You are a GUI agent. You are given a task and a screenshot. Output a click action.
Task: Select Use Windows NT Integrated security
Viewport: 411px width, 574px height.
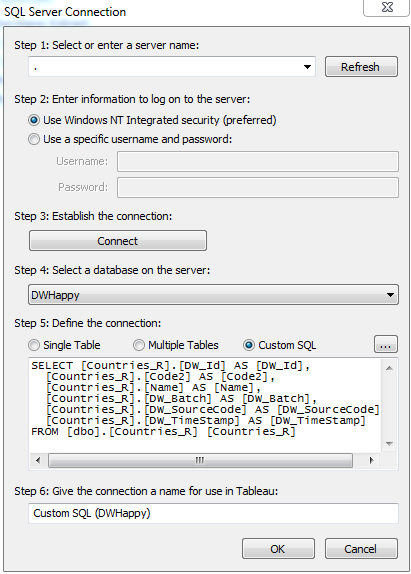pyautogui.click(x=34, y=120)
